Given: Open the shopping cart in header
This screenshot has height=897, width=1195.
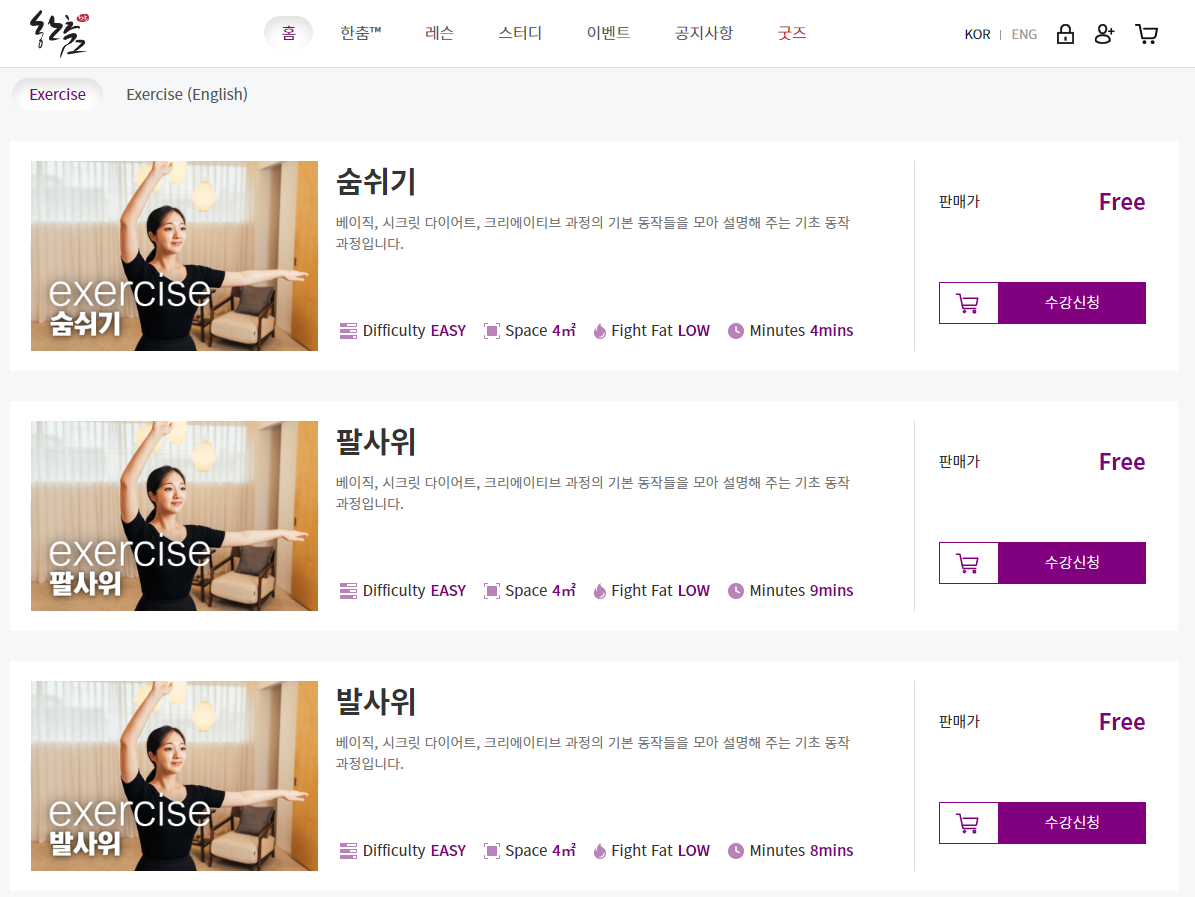Looking at the screenshot, I should click(1146, 34).
